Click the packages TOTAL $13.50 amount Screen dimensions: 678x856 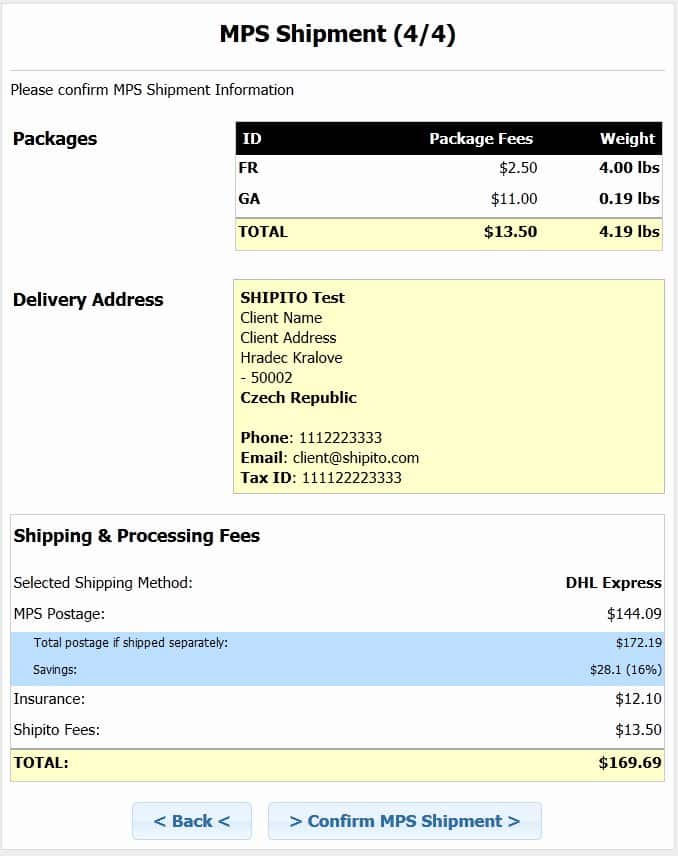(x=510, y=232)
